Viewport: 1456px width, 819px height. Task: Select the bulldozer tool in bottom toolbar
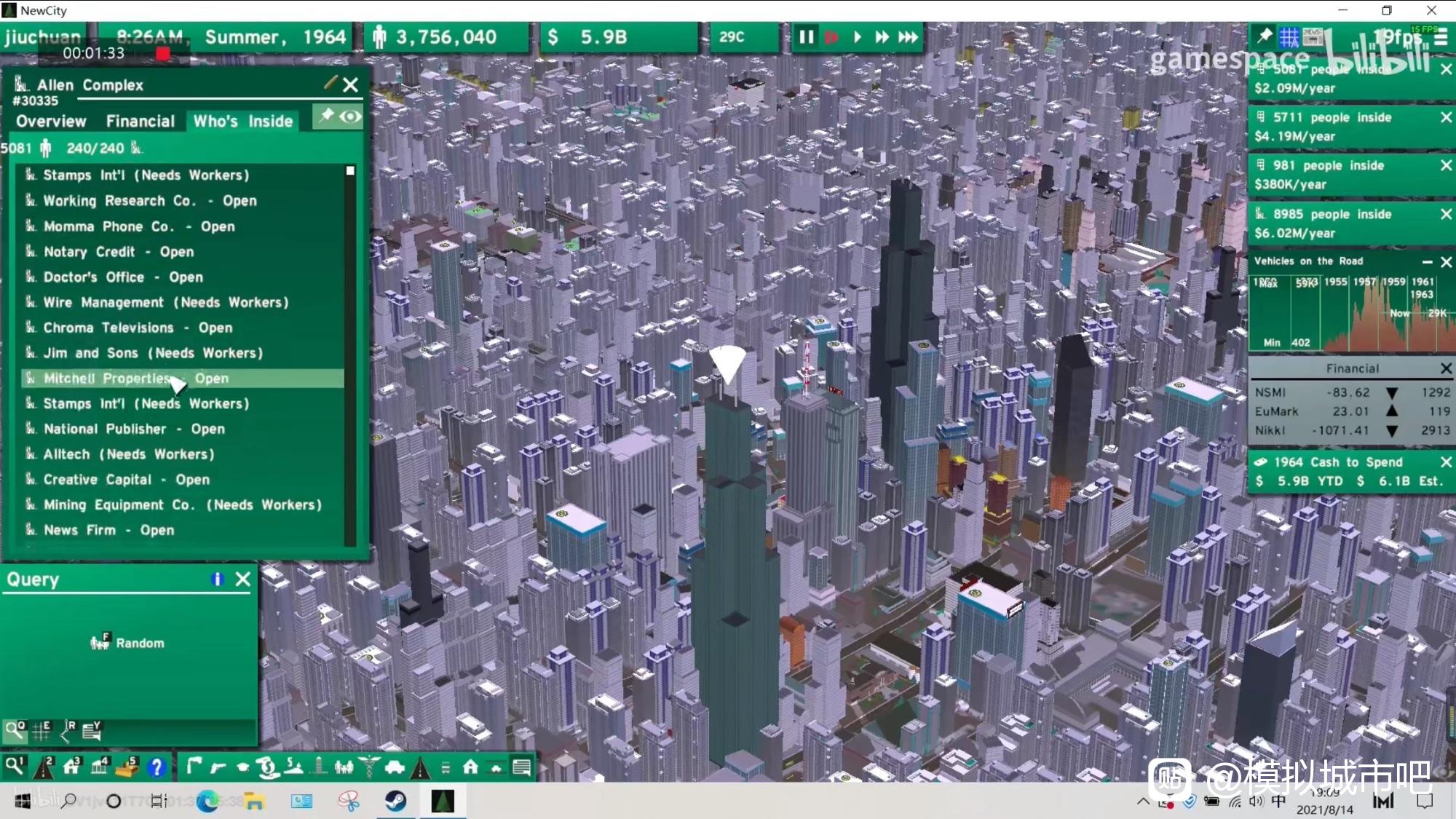coord(128,767)
